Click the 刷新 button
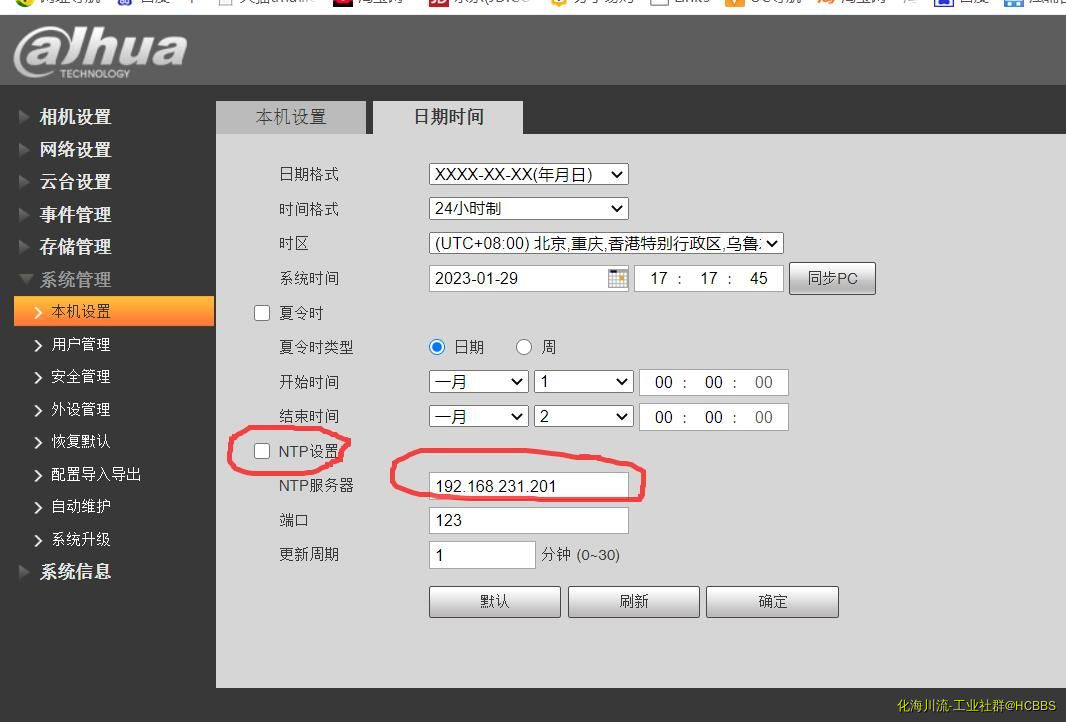Image resolution: width=1066 pixels, height=722 pixels. (634, 602)
